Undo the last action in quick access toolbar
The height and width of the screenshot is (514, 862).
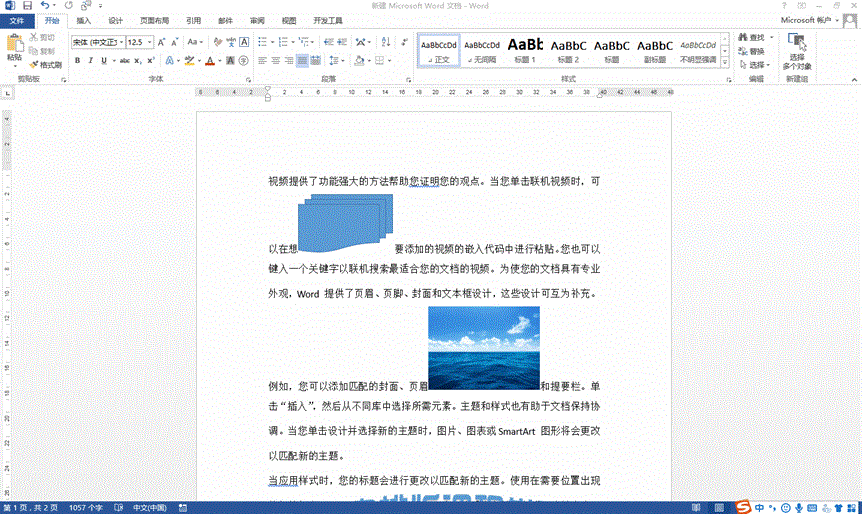pos(46,6)
